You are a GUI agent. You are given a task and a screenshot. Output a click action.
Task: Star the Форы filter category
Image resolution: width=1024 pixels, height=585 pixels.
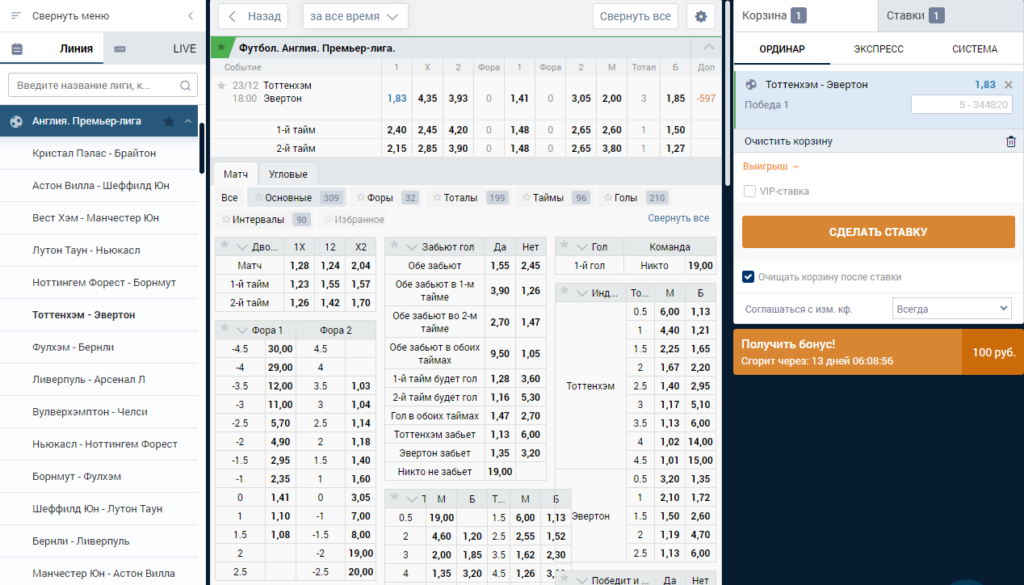pyautogui.click(x=360, y=198)
